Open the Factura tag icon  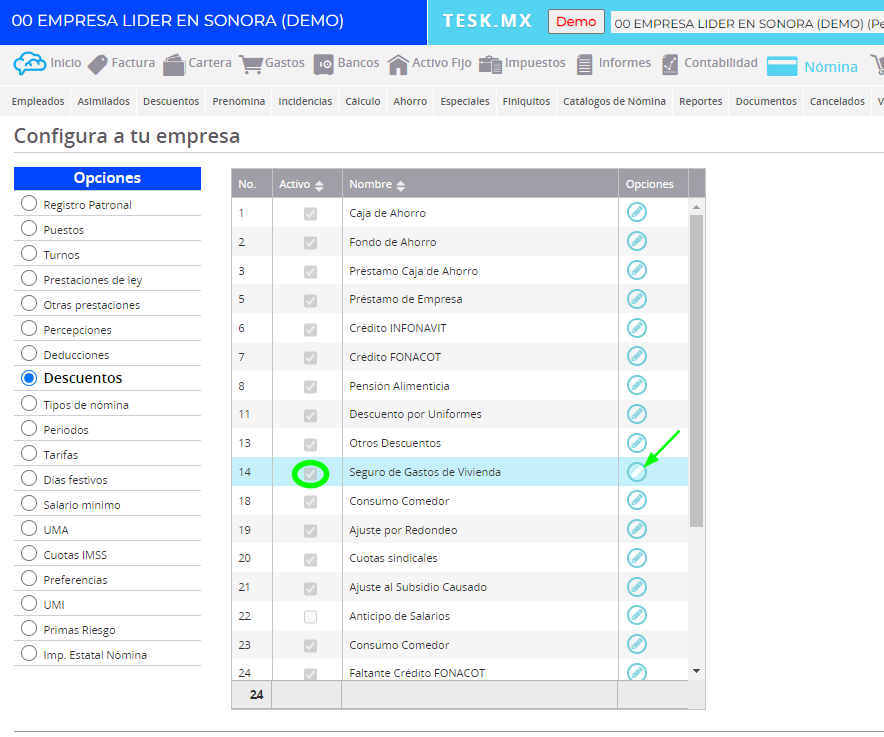[x=98, y=64]
